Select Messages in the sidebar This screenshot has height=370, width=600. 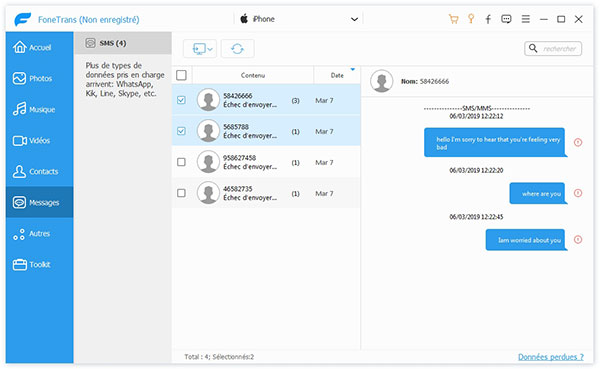pos(39,202)
